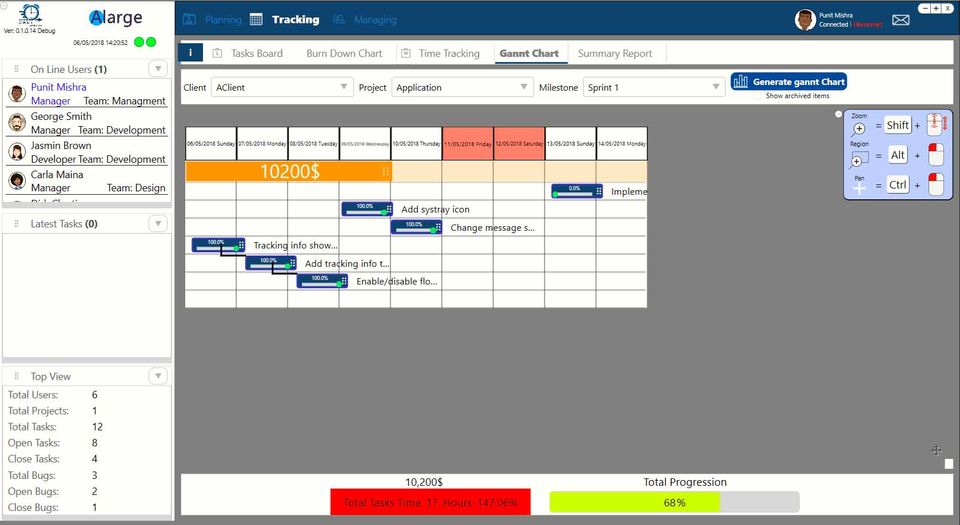Click the Alarge clock logo icon
The height and width of the screenshot is (525, 960).
pyautogui.click(x=30, y=14)
